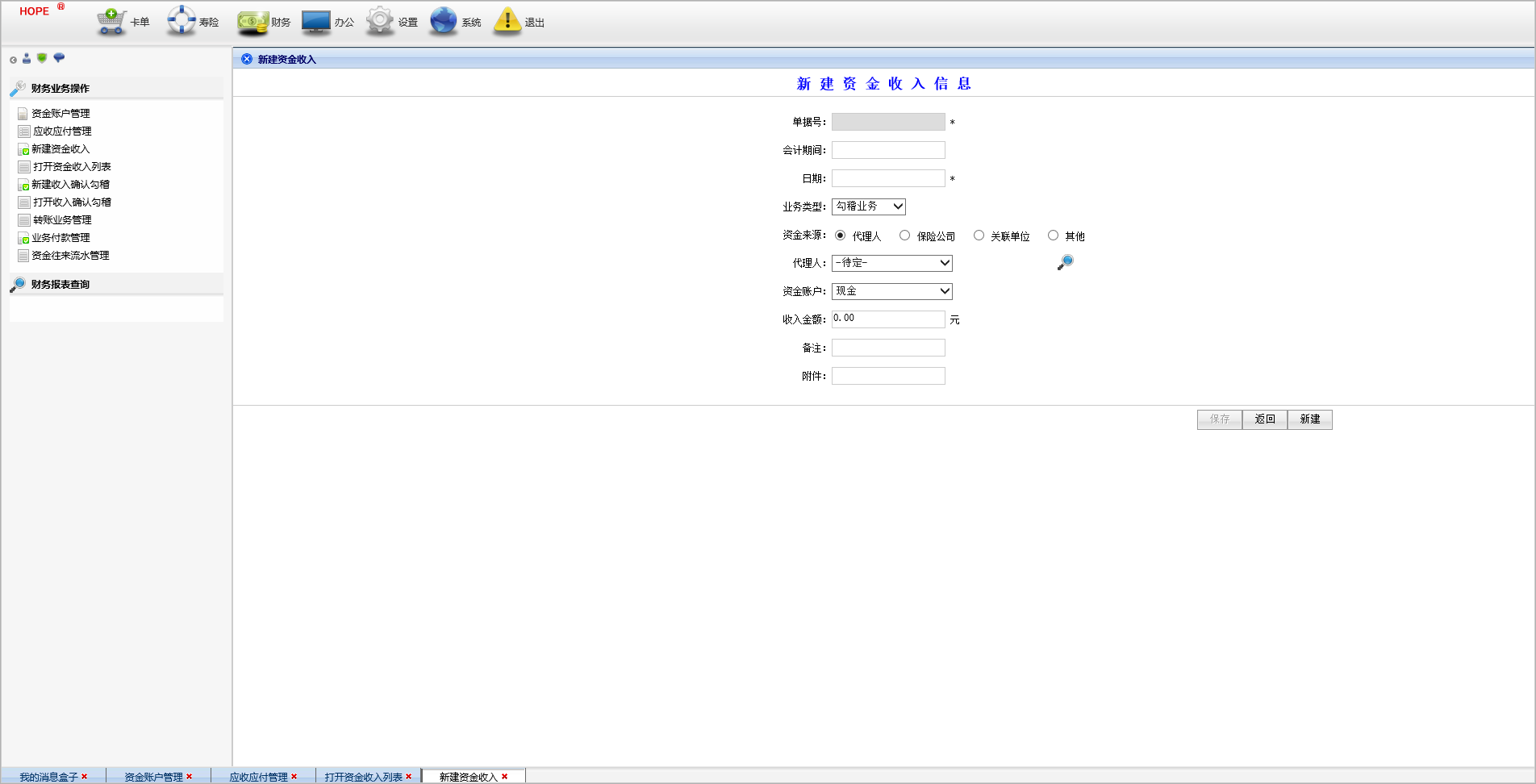Click the 退出 warning icon
Screen dimensions: 1536x784
[507, 21]
